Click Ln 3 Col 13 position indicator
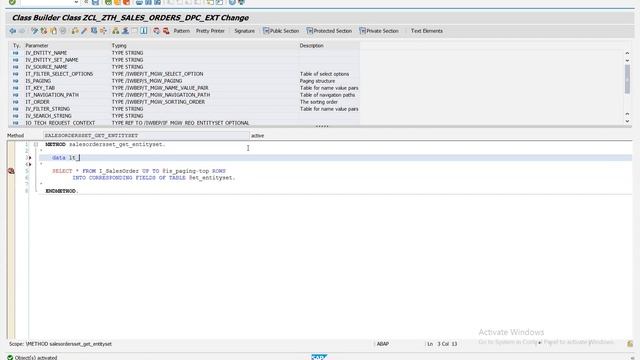The height and width of the screenshot is (360, 640). point(442,344)
